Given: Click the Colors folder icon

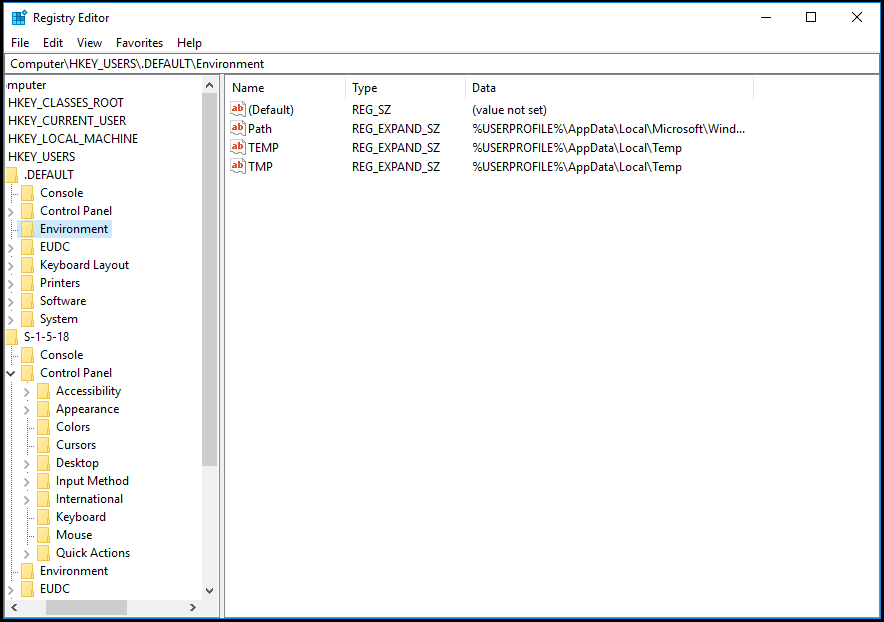Looking at the screenshot, I should coord(43,427).
